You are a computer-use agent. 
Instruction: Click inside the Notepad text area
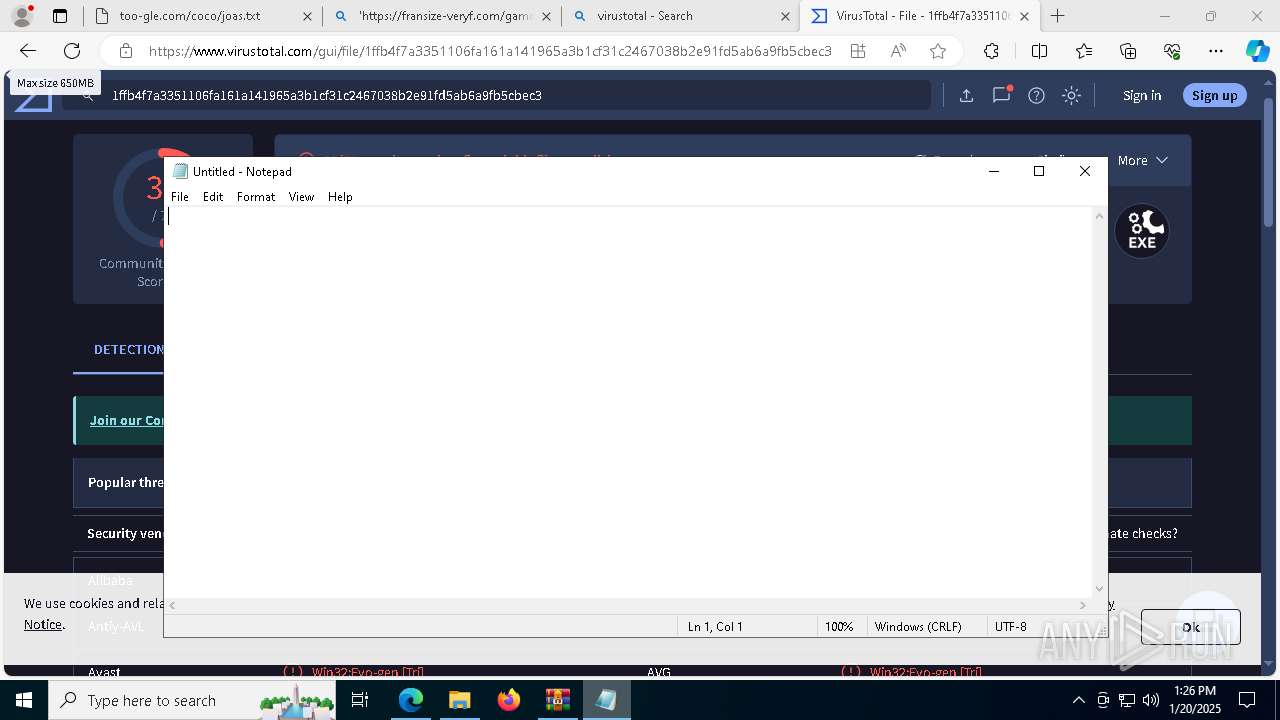click(629, 401)
